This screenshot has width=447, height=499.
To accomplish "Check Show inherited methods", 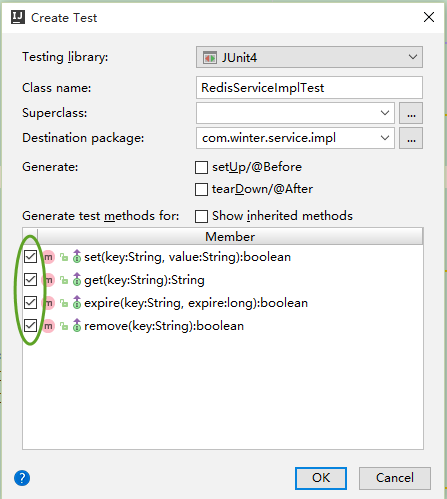I will 201,216.
